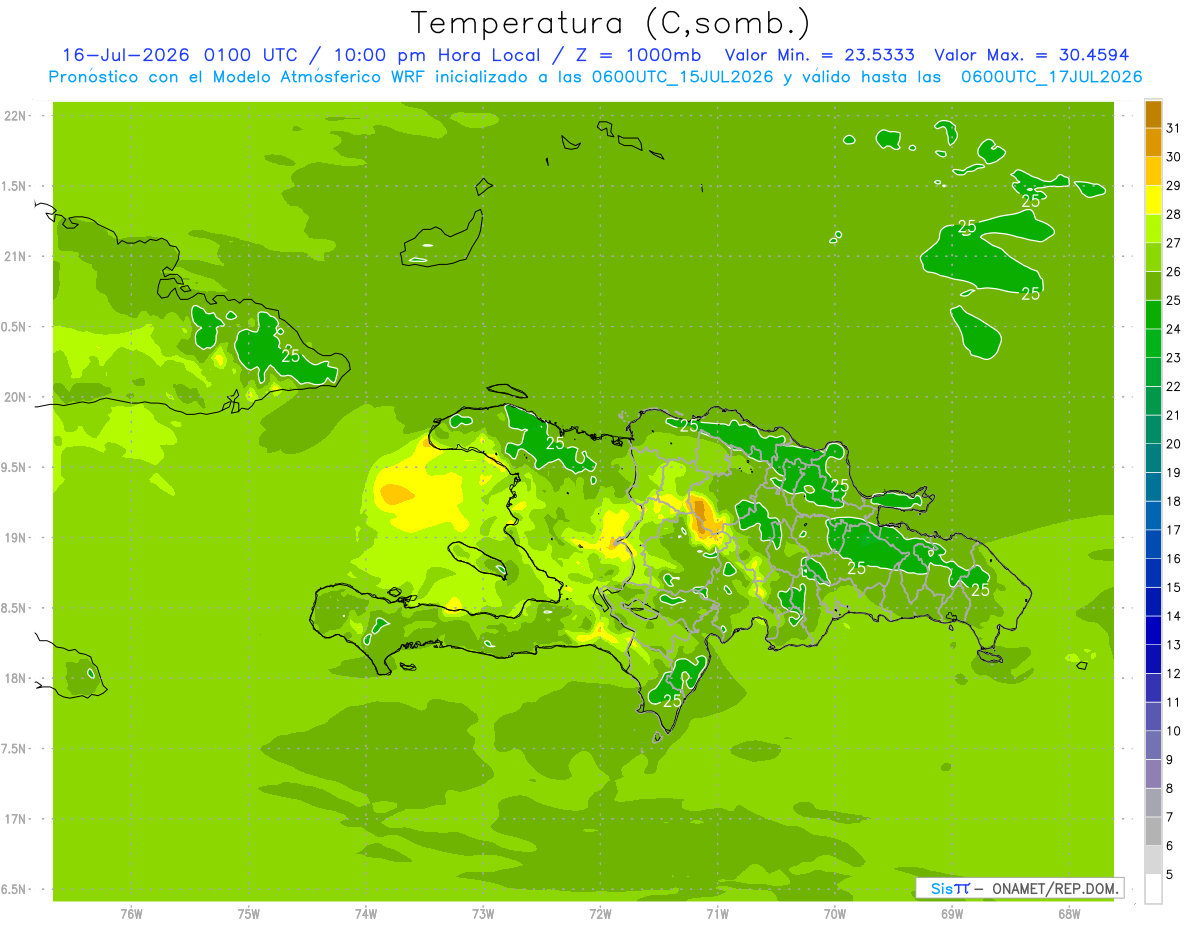Click the '17N' latitude axis label

(17, 819)
